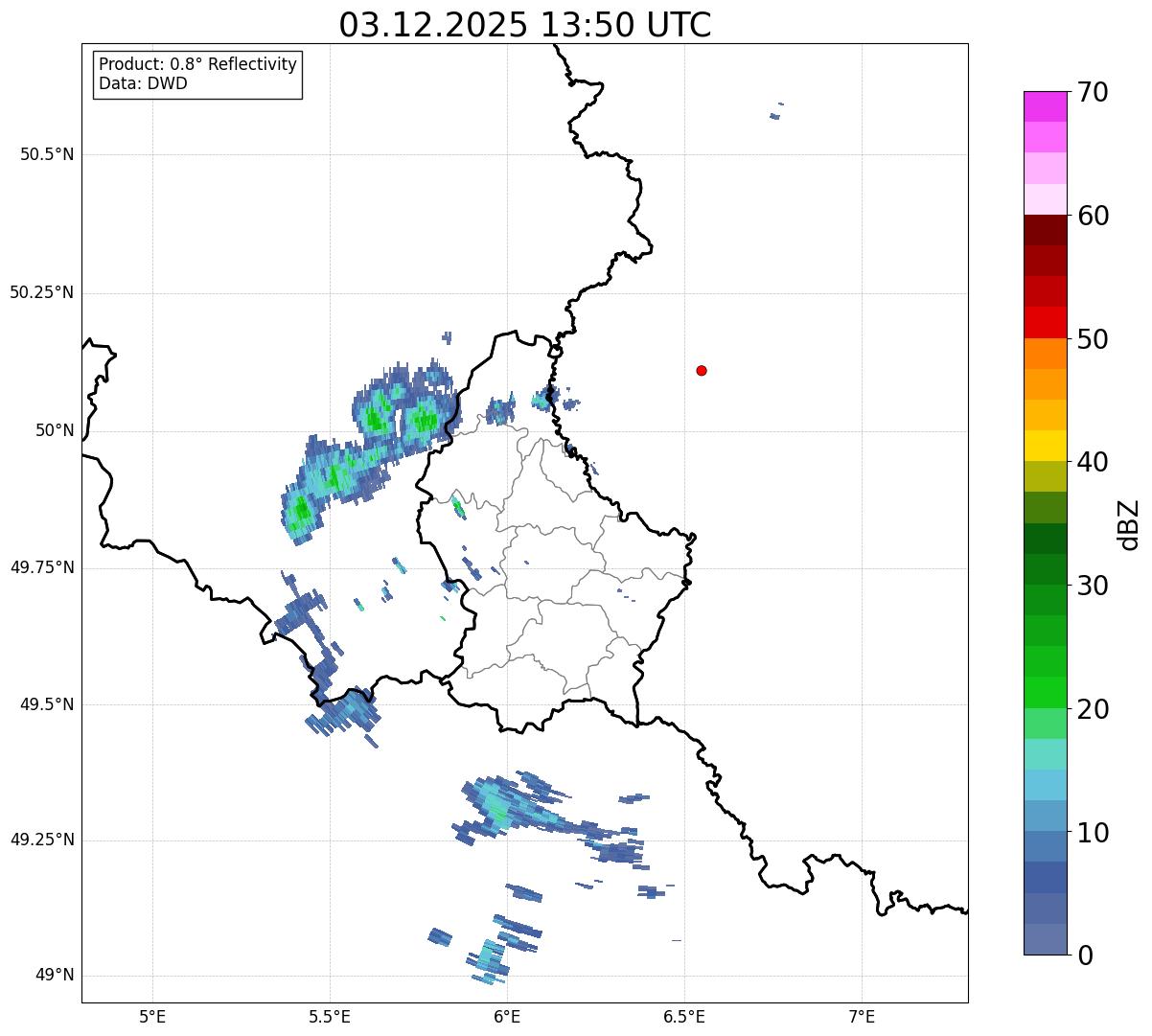Click the 'Product: 0.8° Reflectivity' label
Image resolution: width=1152 pixels, height=1036 pixels.
[x=198, y=64]
